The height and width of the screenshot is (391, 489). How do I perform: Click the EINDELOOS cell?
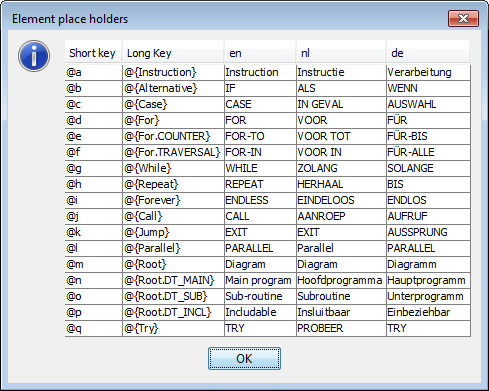(341, 200)
